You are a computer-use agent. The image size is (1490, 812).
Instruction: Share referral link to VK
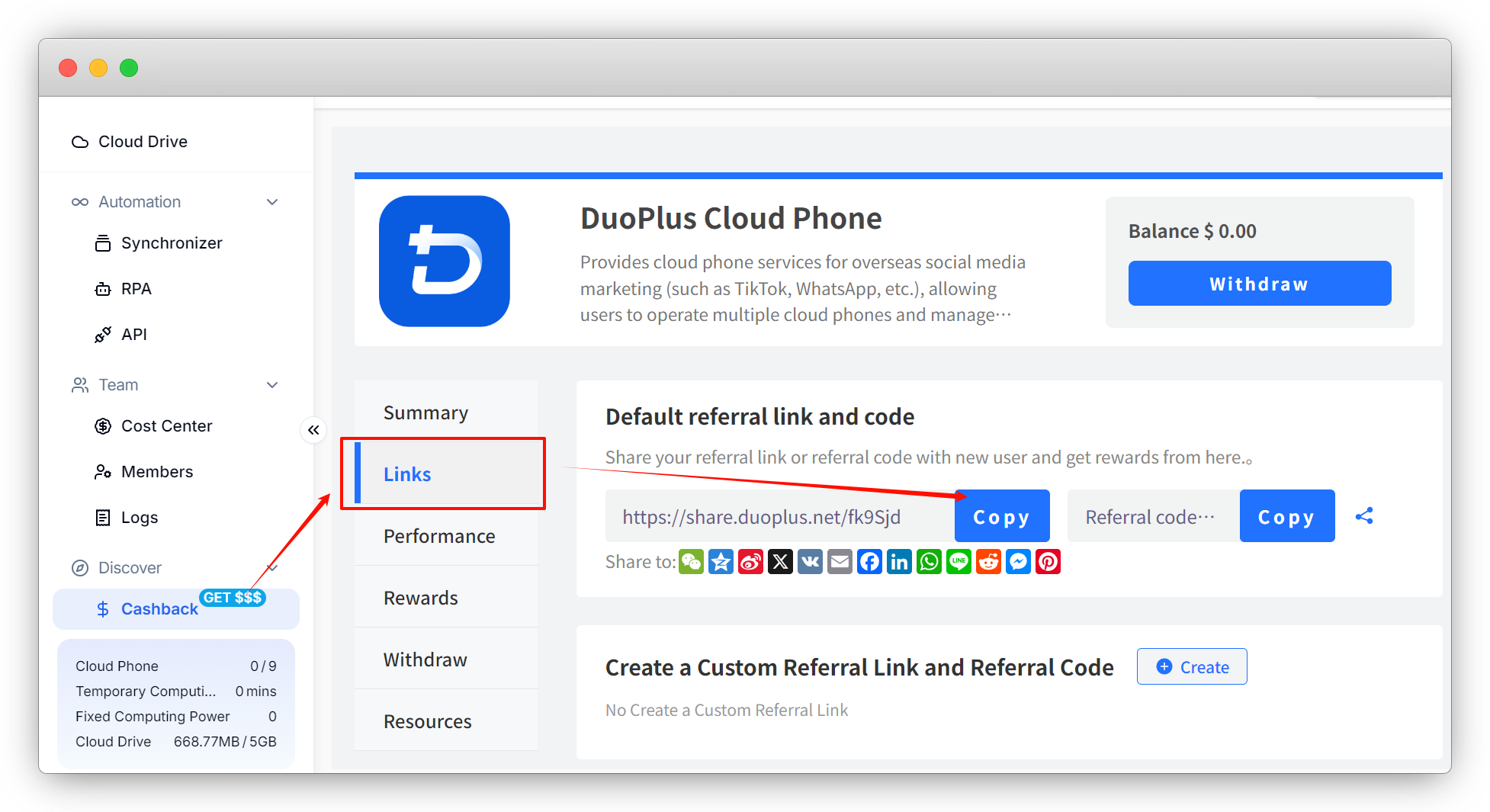click(810, 562)
